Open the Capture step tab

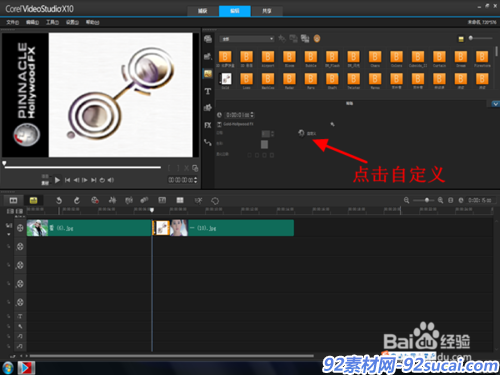tap(202, 11)
